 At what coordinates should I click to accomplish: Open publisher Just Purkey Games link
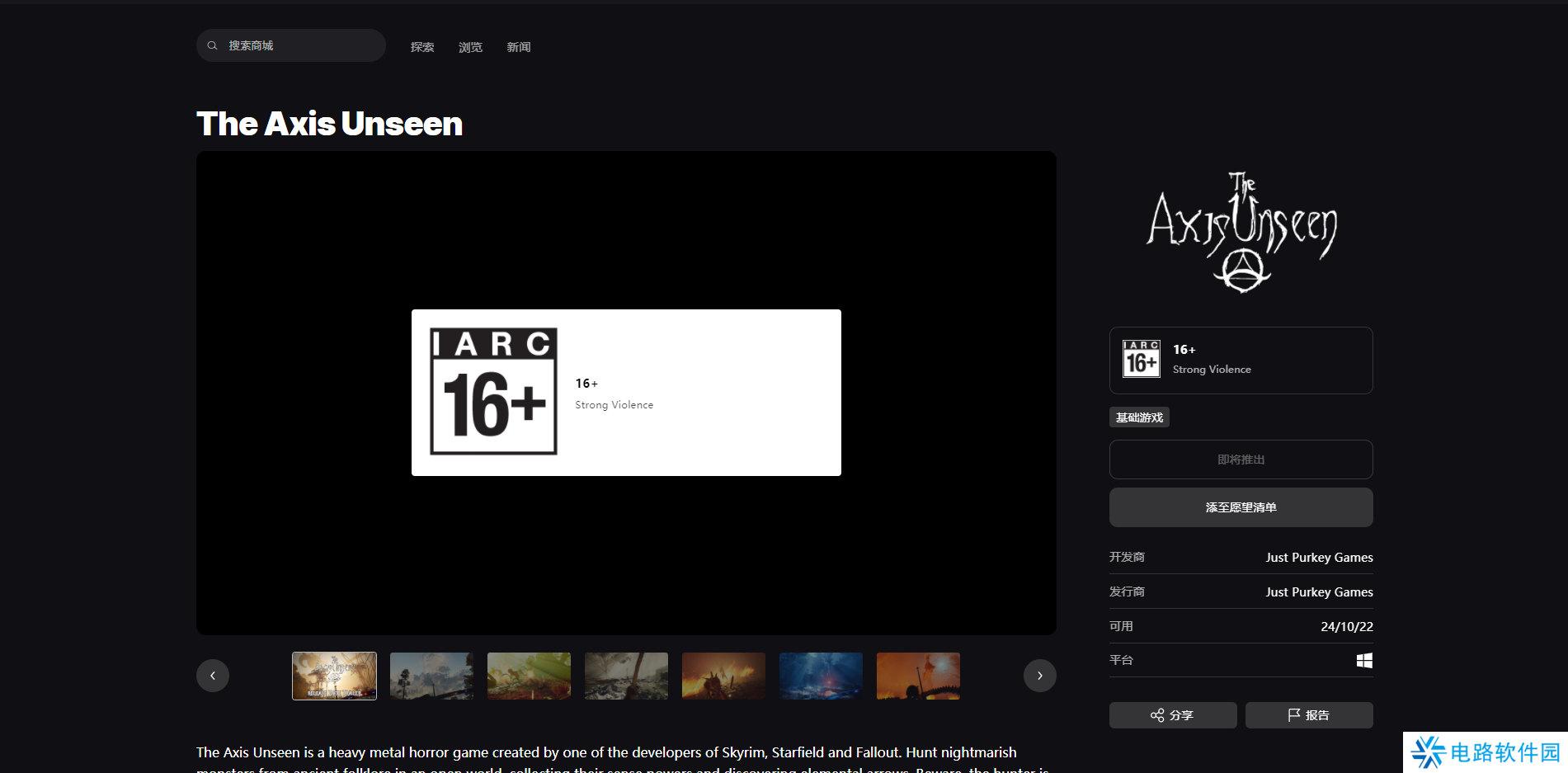[1319, 592]
